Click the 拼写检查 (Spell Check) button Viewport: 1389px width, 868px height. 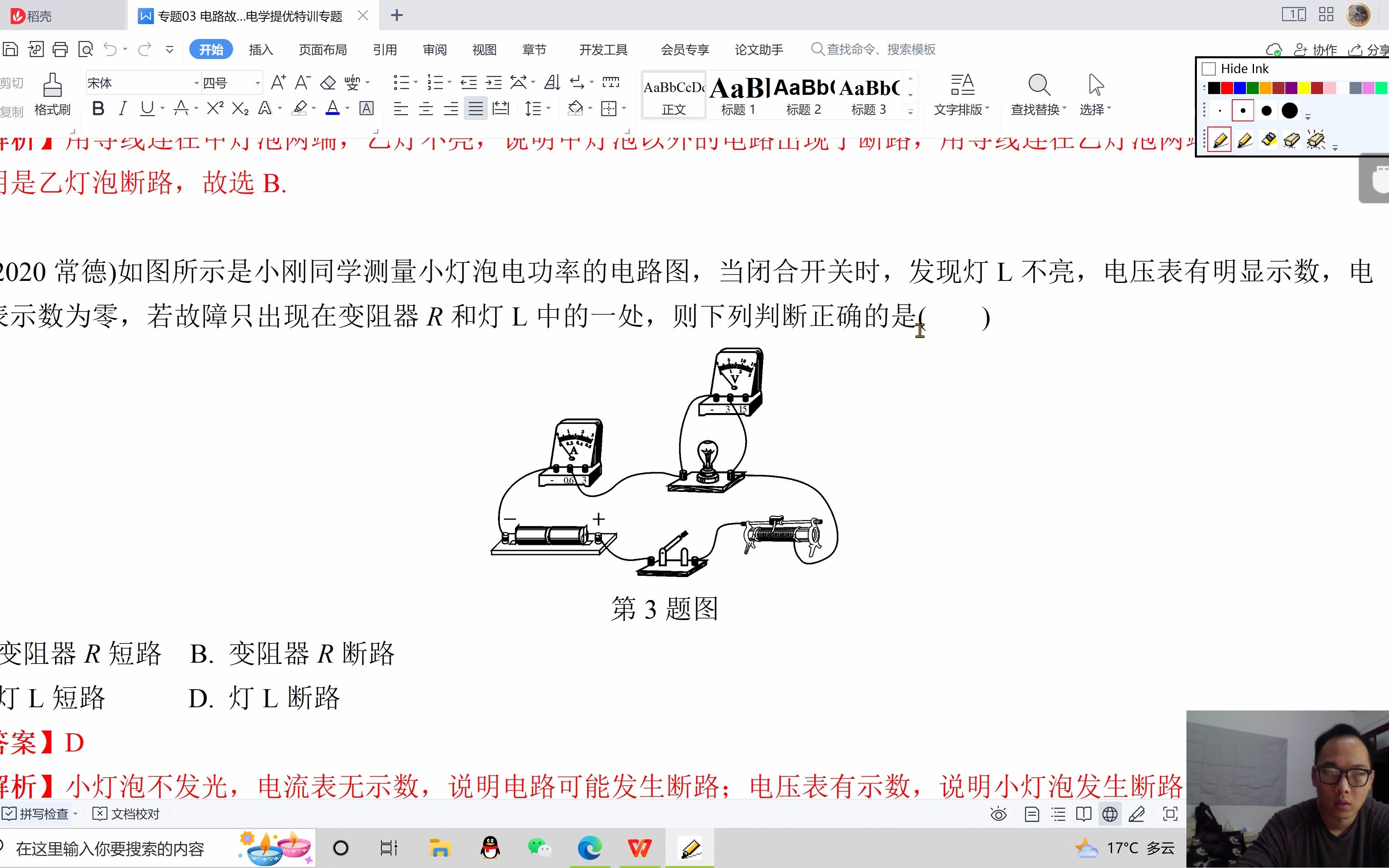[x=40, y=814]
